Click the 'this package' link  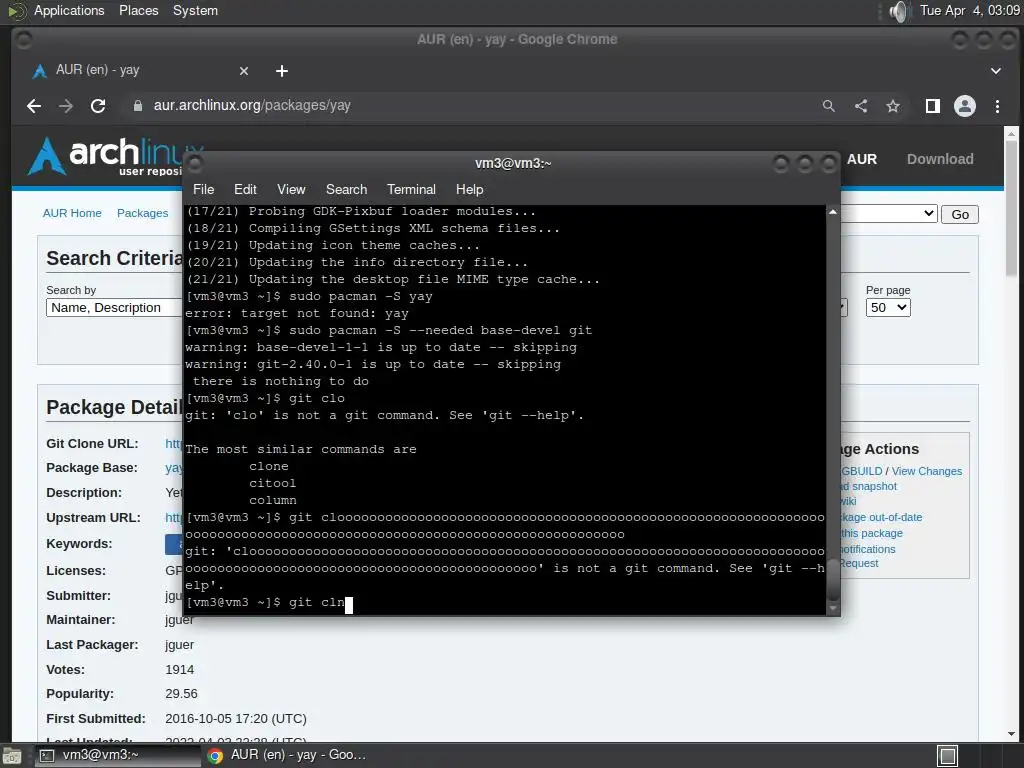[x=872, y=534]
